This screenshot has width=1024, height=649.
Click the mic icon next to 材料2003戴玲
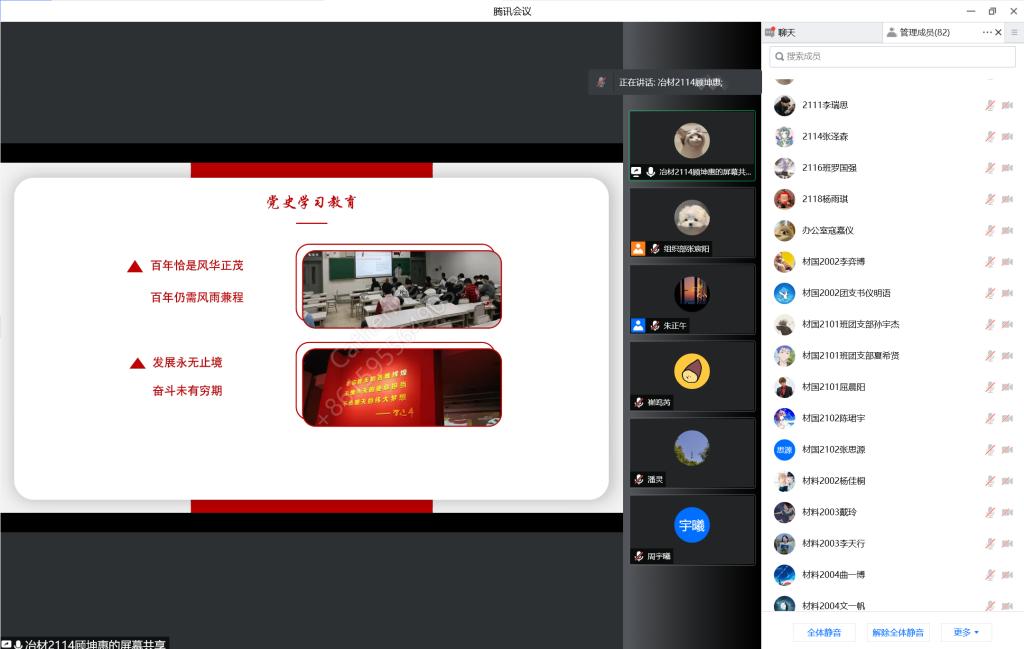pyautogui.click(x=990, y=512)
